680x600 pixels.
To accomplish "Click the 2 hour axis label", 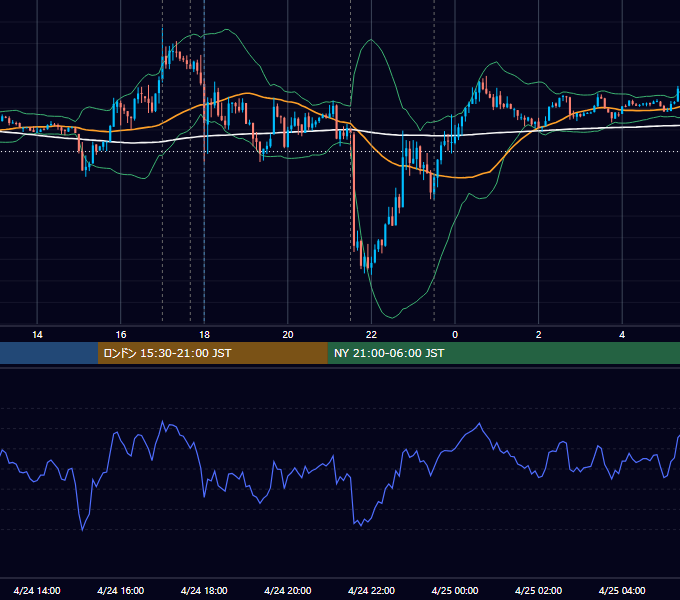I will [x=539, y=335].
